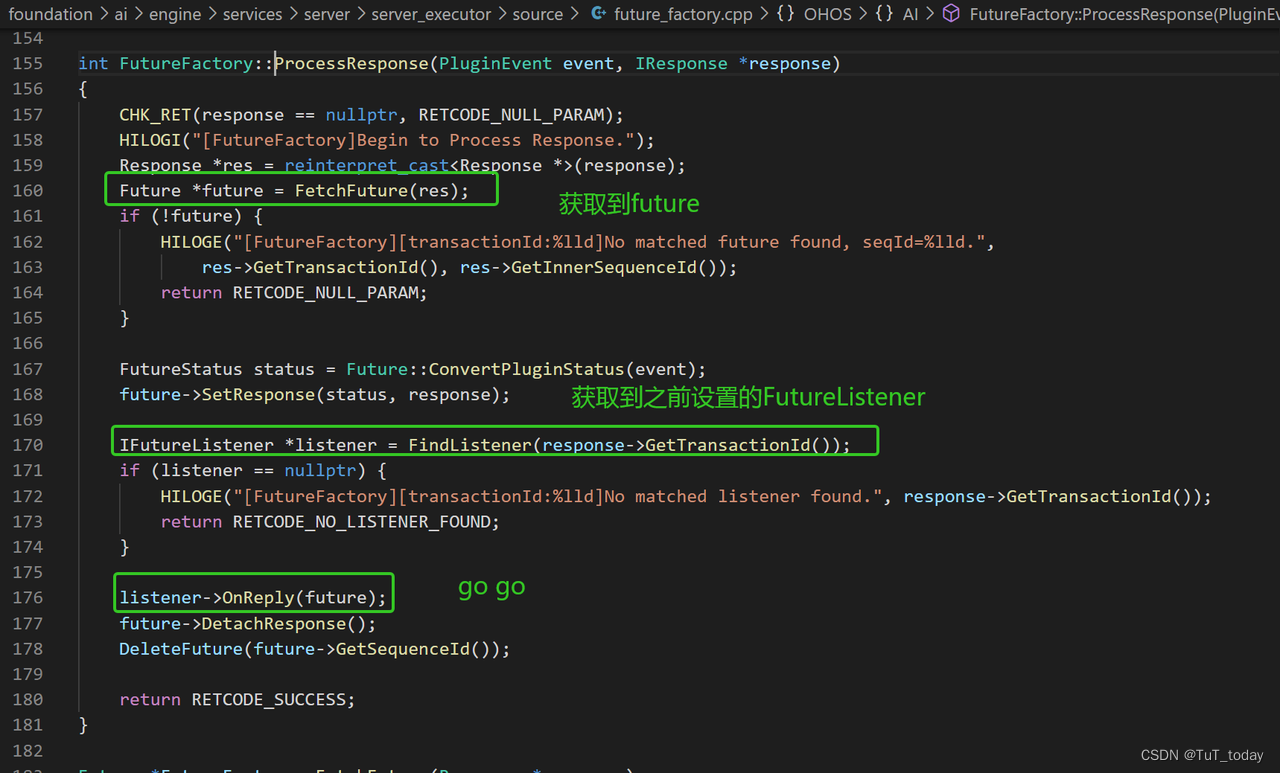The width and height of the screenshot is (1280, 773).
Task: Click HILOGE call on line 172
Action: pos(191,496)
